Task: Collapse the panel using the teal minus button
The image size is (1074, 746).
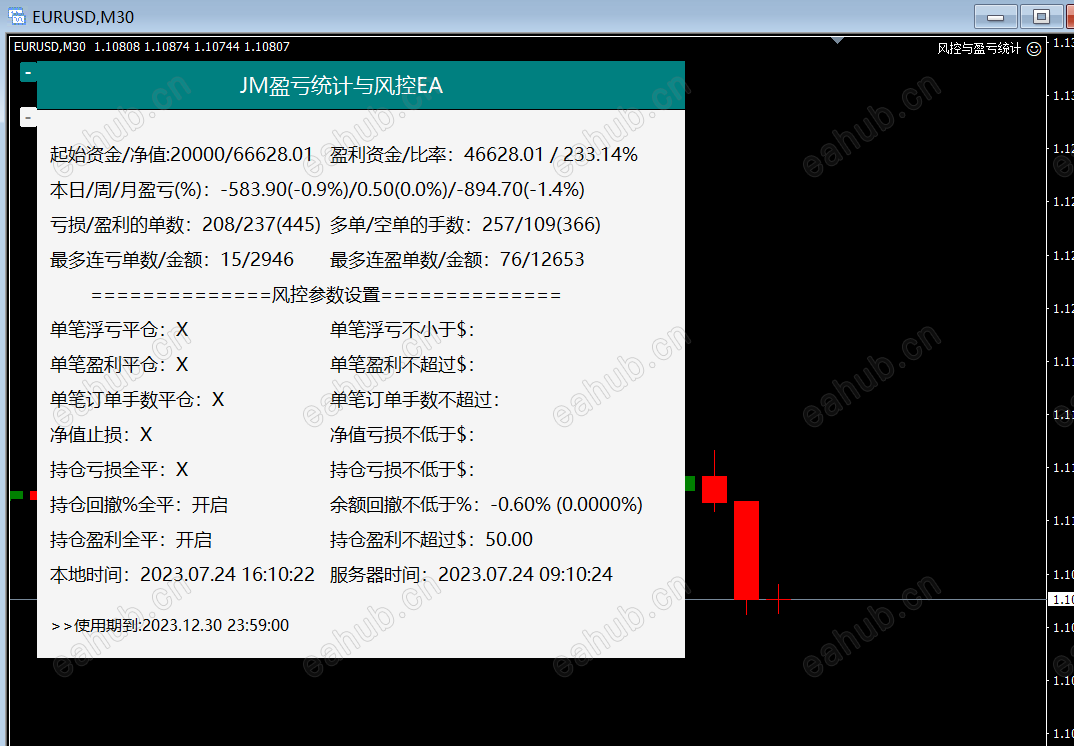Action: coord(28,72)
